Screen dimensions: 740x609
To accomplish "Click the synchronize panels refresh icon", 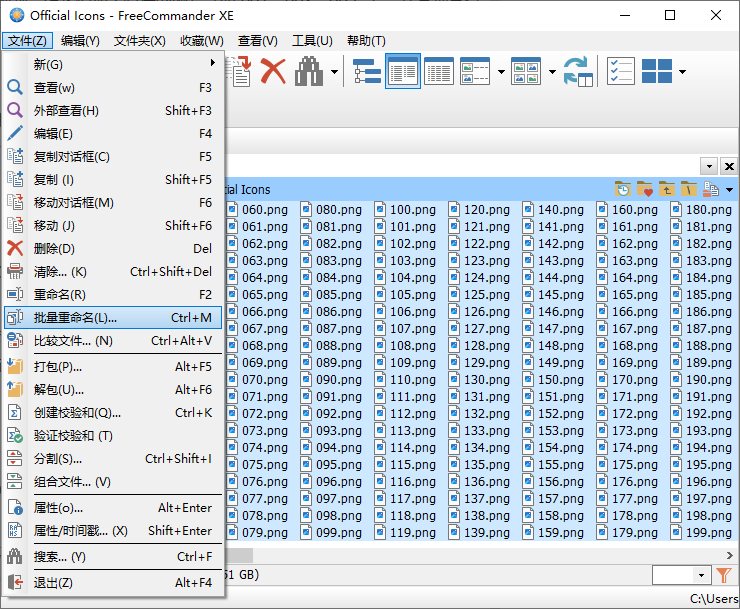I will tap(578, 71).
